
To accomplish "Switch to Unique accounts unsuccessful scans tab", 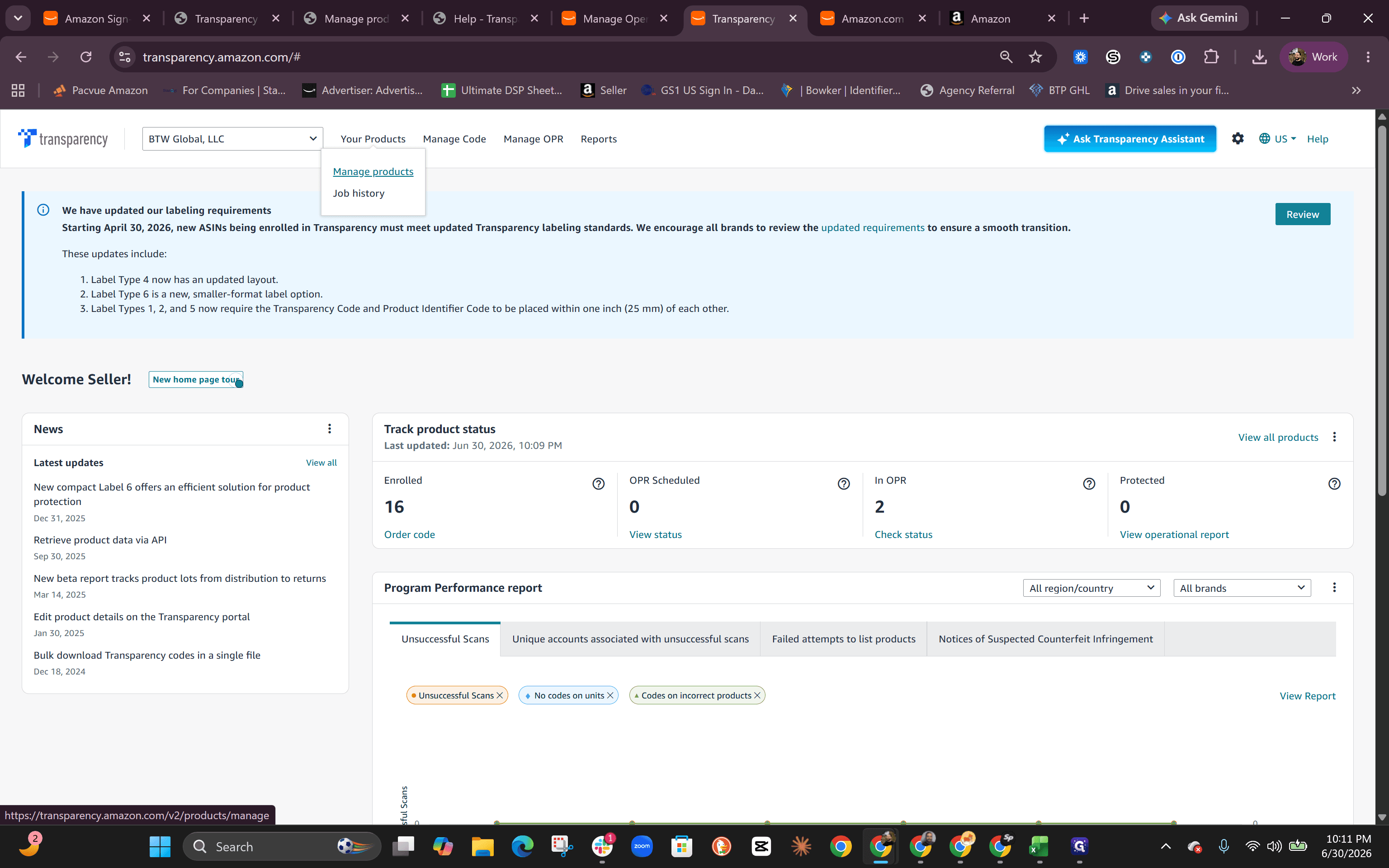I will (630, 638).
